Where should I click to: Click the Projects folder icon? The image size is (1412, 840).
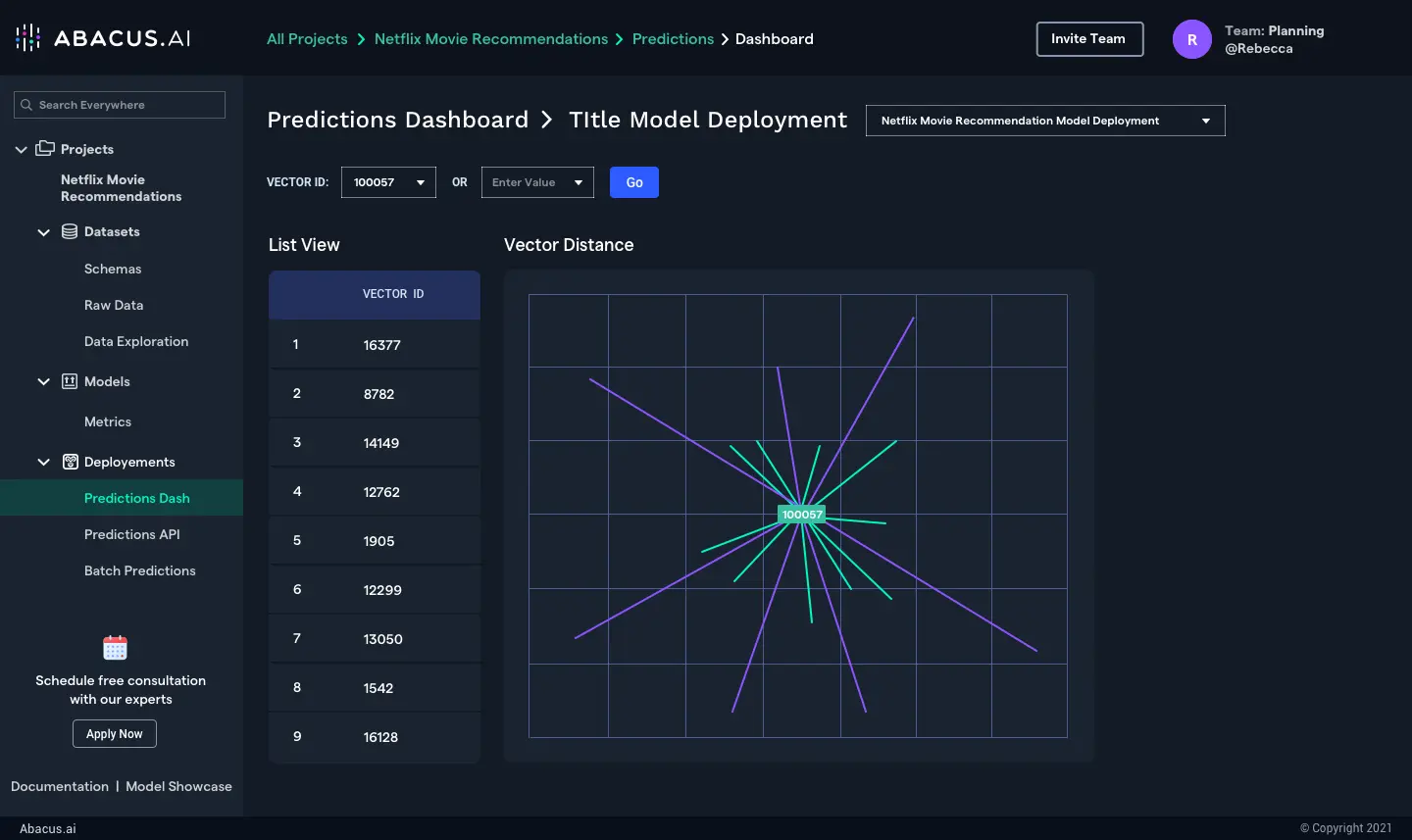click(x=45, y=149)
